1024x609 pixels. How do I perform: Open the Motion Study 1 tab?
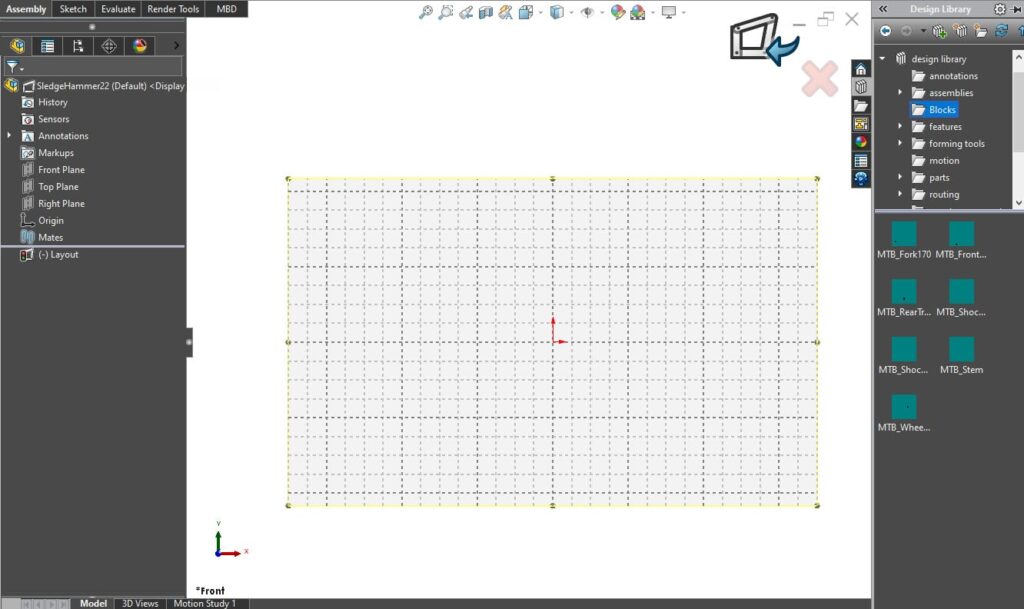[x=205, y=603]
